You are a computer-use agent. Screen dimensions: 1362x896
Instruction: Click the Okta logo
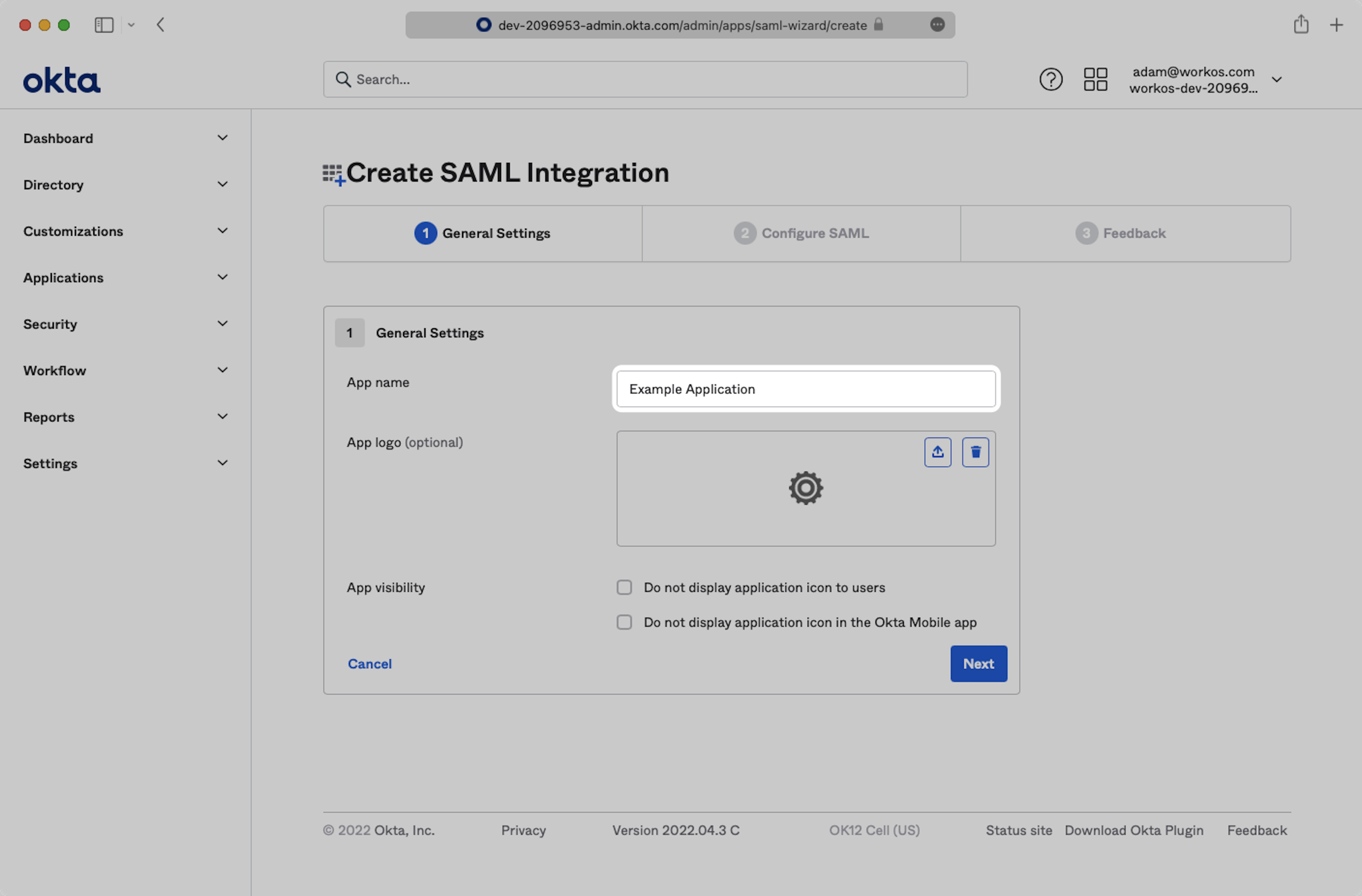tap(62, 80)
